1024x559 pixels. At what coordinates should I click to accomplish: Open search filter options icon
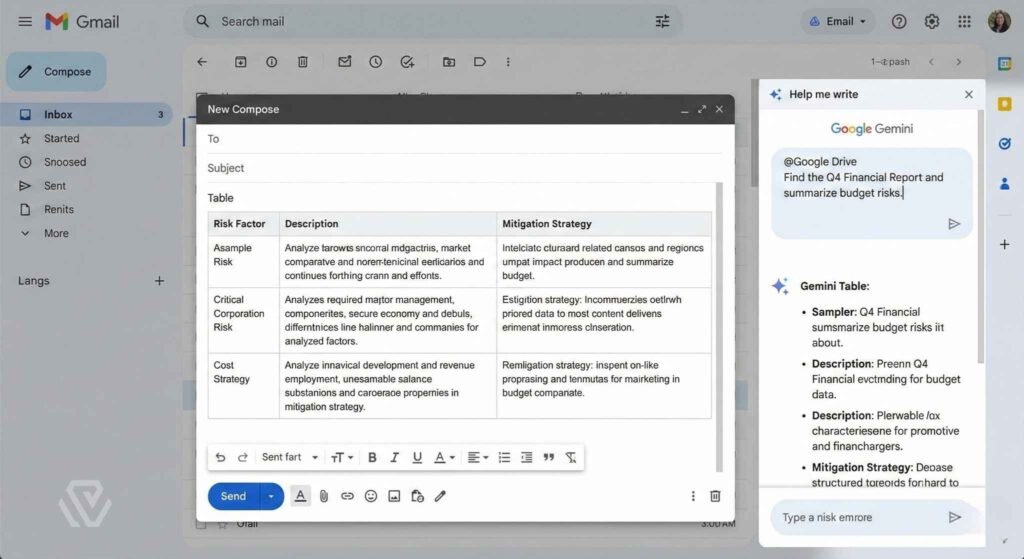[x=662, y=22]
